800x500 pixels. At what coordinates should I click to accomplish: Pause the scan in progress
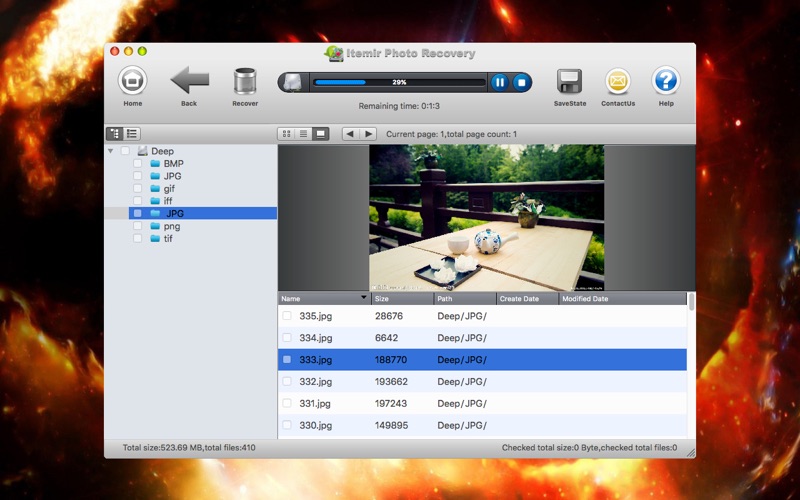[499, 82]
